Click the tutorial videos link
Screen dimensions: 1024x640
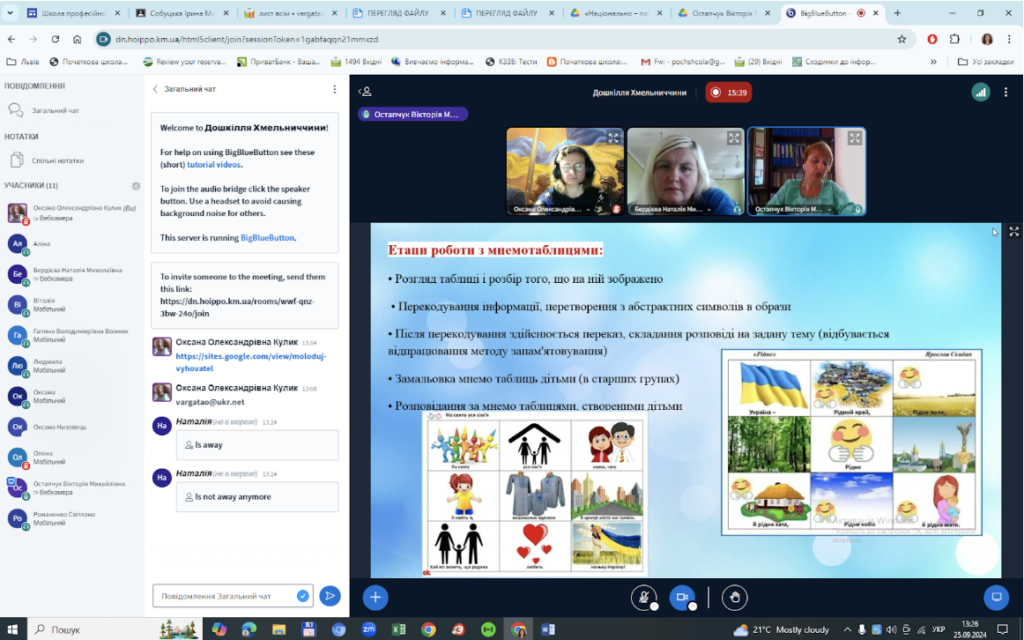214,165
